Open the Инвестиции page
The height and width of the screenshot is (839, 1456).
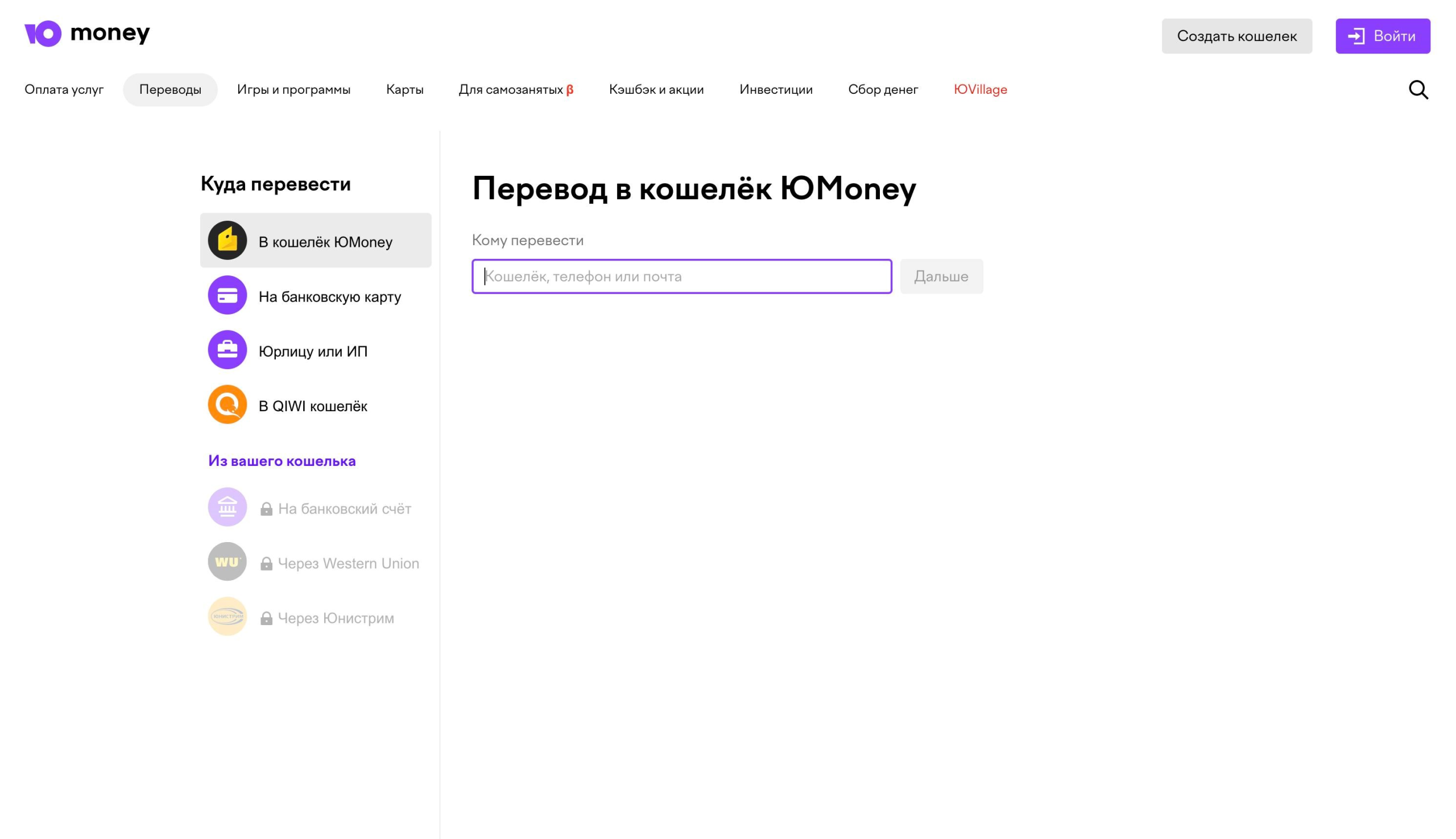776,89
